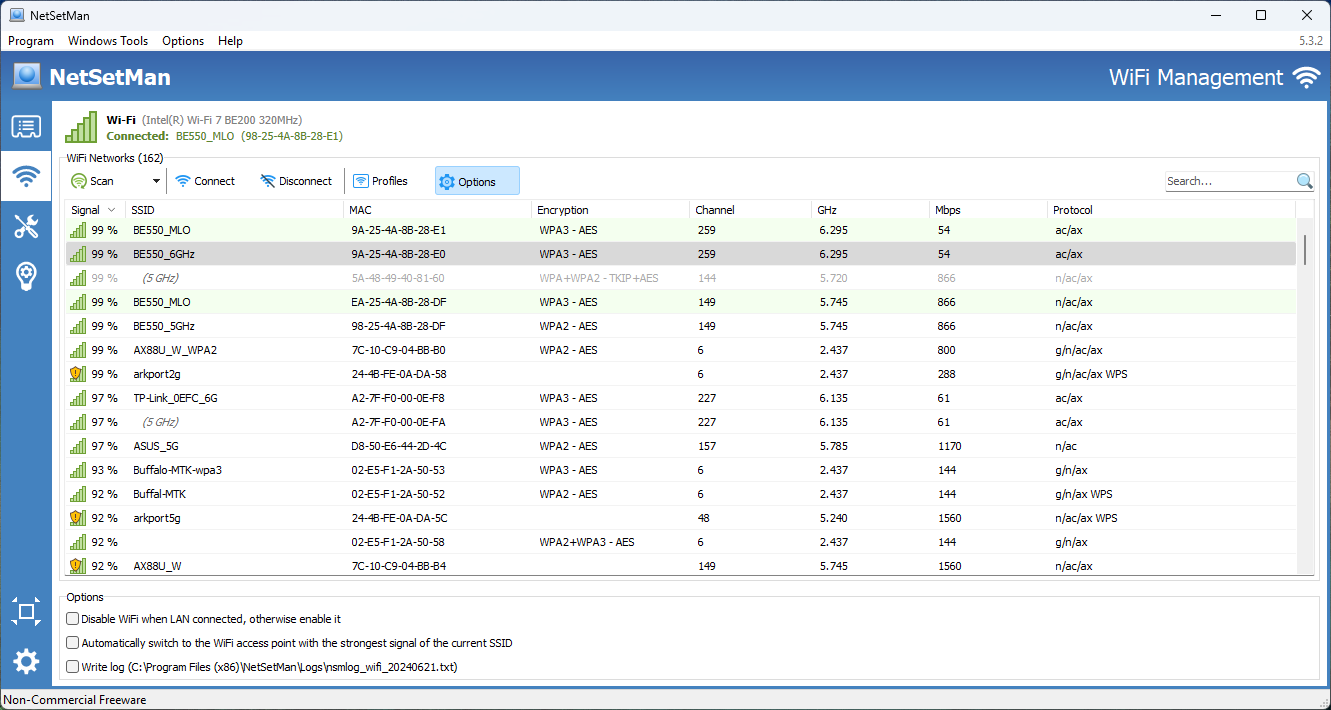
Task: Select the Buffalo-MTK-wpa3 network
Action: click(x=681, y=470)
